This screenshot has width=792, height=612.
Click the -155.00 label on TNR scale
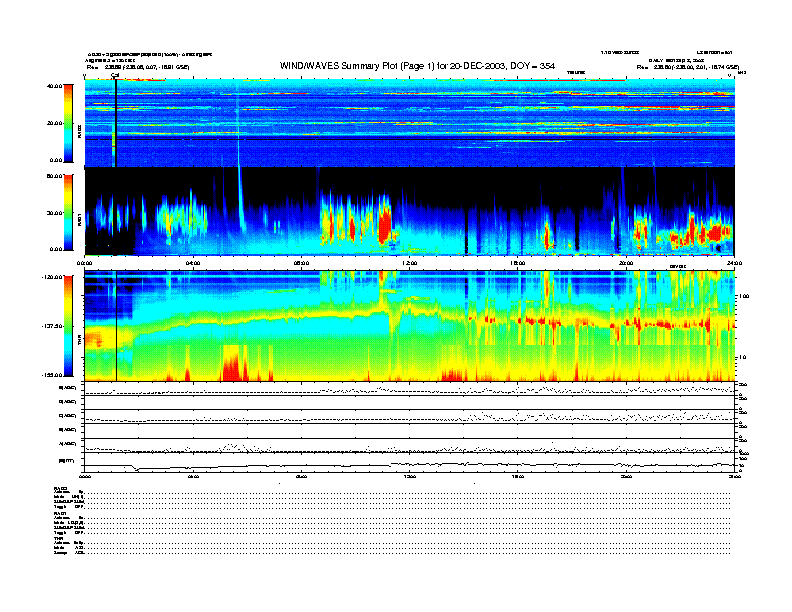[x=52, y=375]
